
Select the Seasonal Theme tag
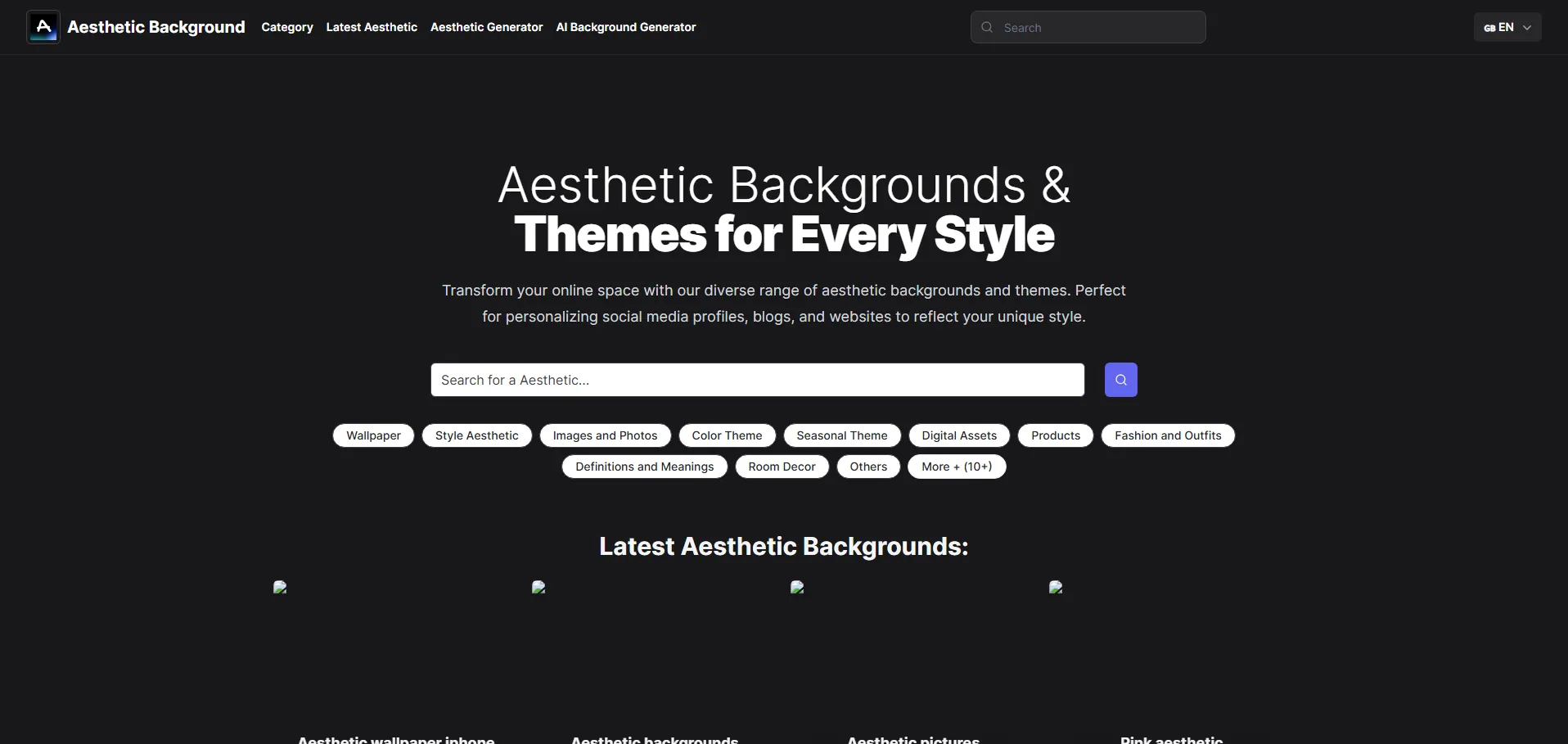841,435
